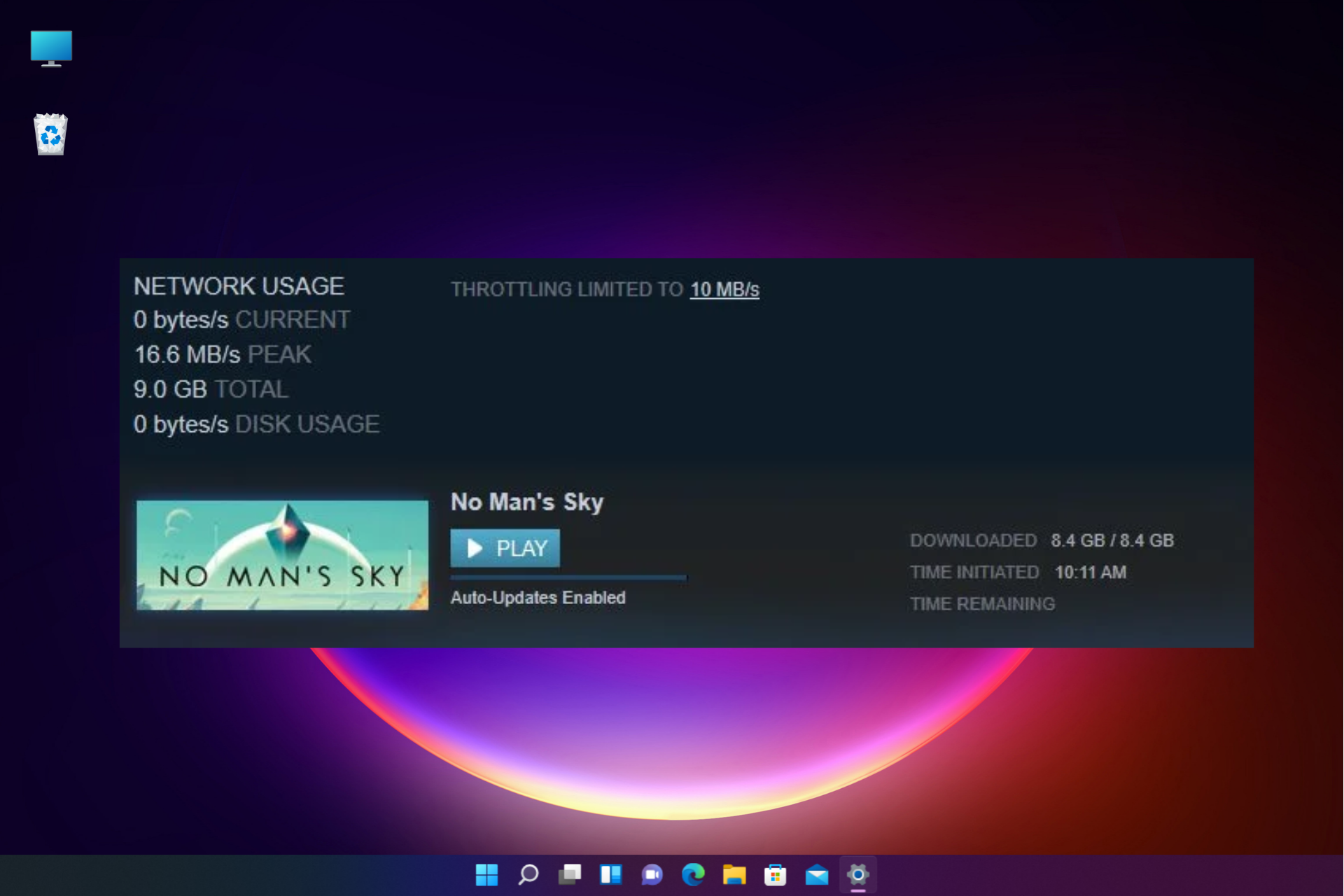
Task: Click PLAY for No Man's Sky
Action: pos(505,548)
